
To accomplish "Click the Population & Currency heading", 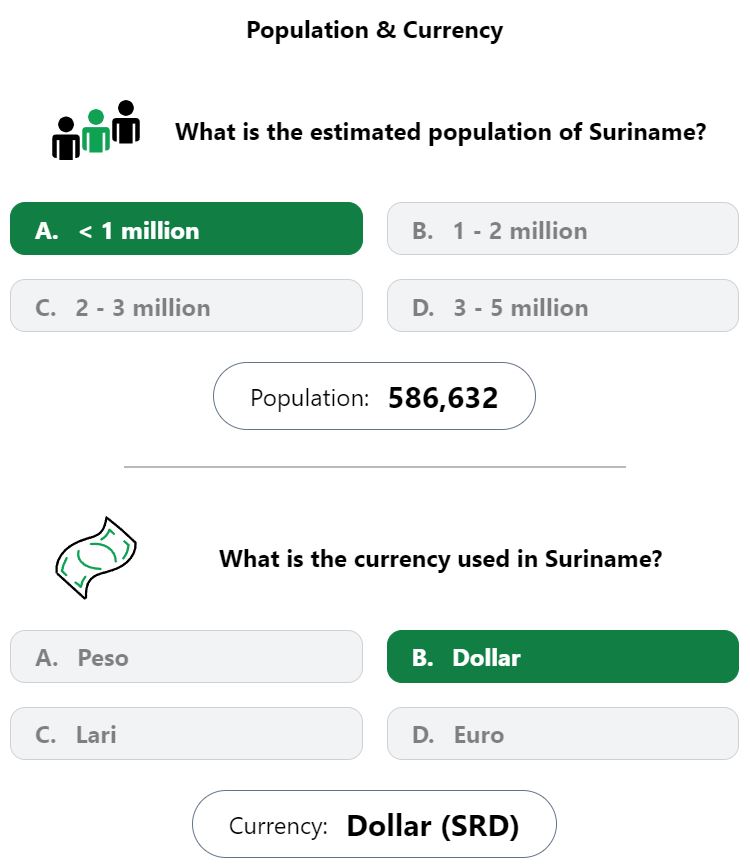I will (x=375, y=30).
